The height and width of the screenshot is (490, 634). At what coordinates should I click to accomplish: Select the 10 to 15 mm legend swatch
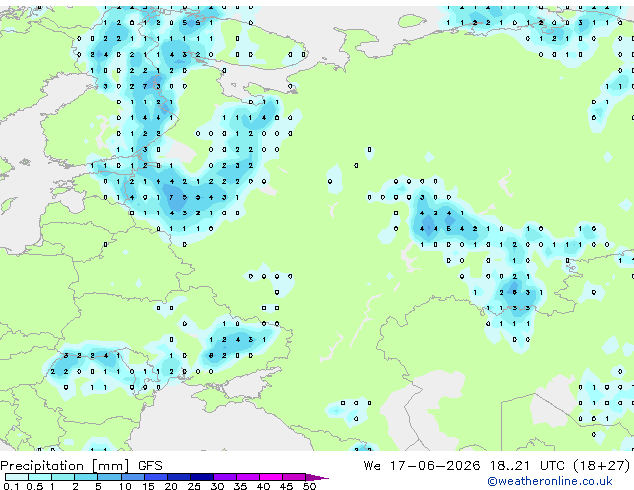click(x=133, y=477)
